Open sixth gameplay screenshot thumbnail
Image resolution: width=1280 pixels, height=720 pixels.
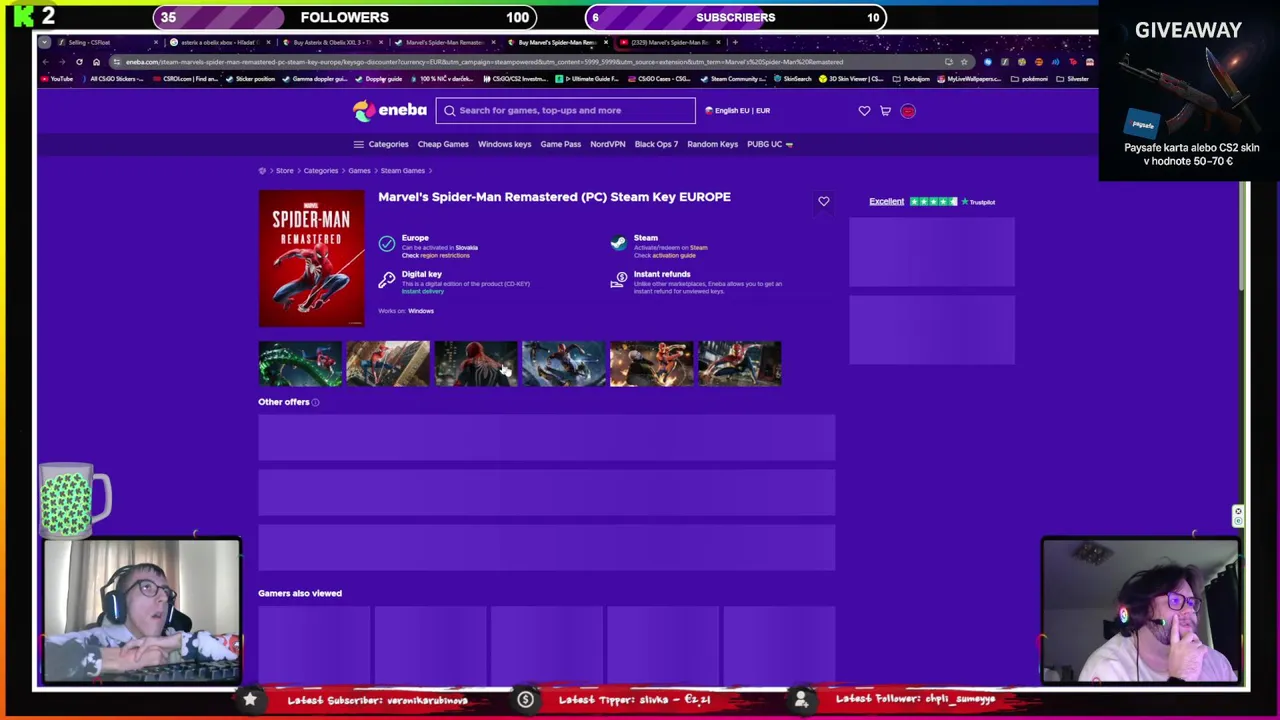pos(739,363)
